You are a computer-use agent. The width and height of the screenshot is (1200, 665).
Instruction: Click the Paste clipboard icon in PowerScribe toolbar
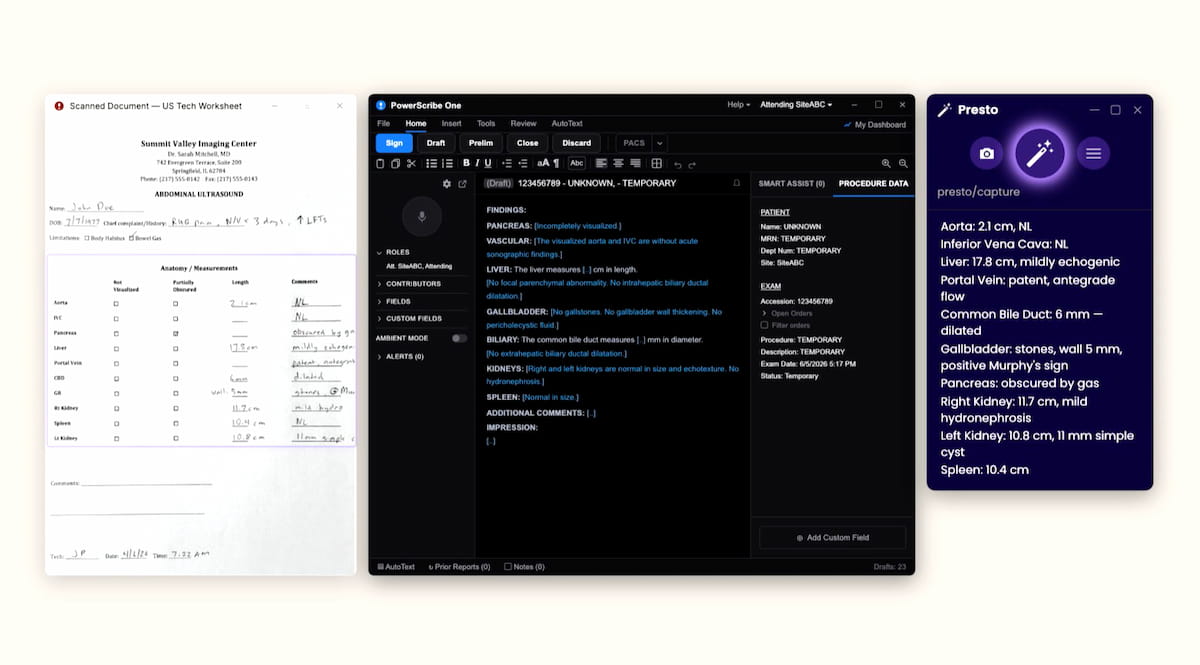pos(379,163)
